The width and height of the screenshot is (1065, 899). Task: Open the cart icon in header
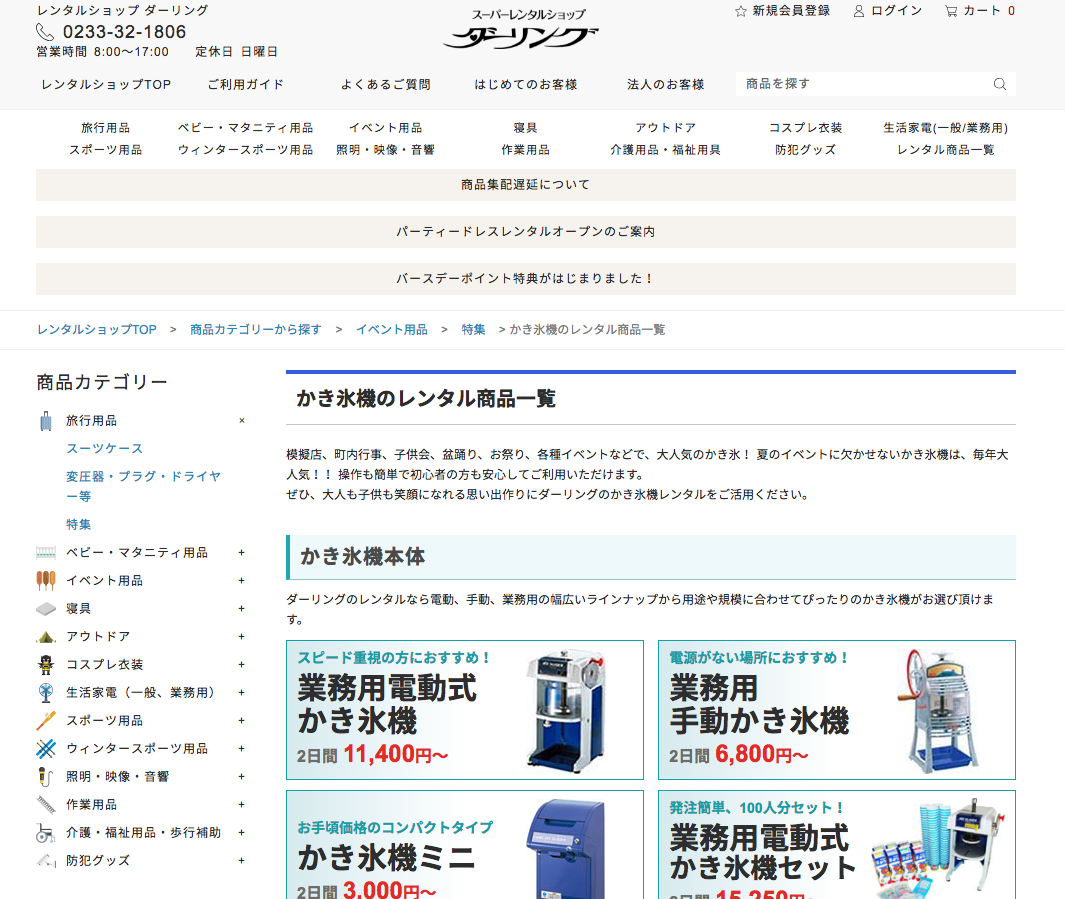tap(950, 11)
